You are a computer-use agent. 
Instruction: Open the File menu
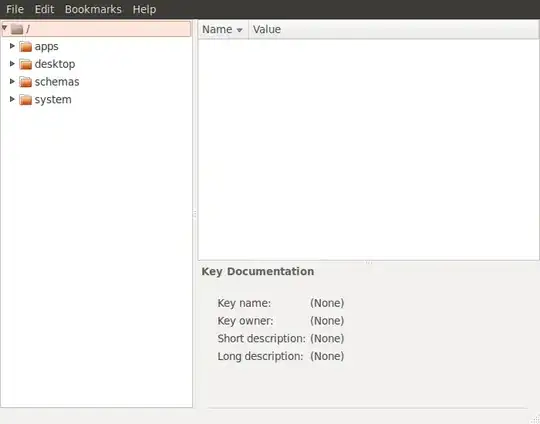click(x=15, y=9)
